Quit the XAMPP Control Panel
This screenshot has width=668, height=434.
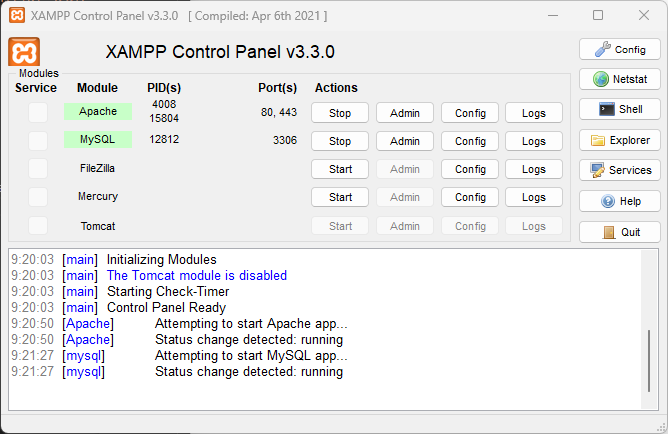[619, 232]
